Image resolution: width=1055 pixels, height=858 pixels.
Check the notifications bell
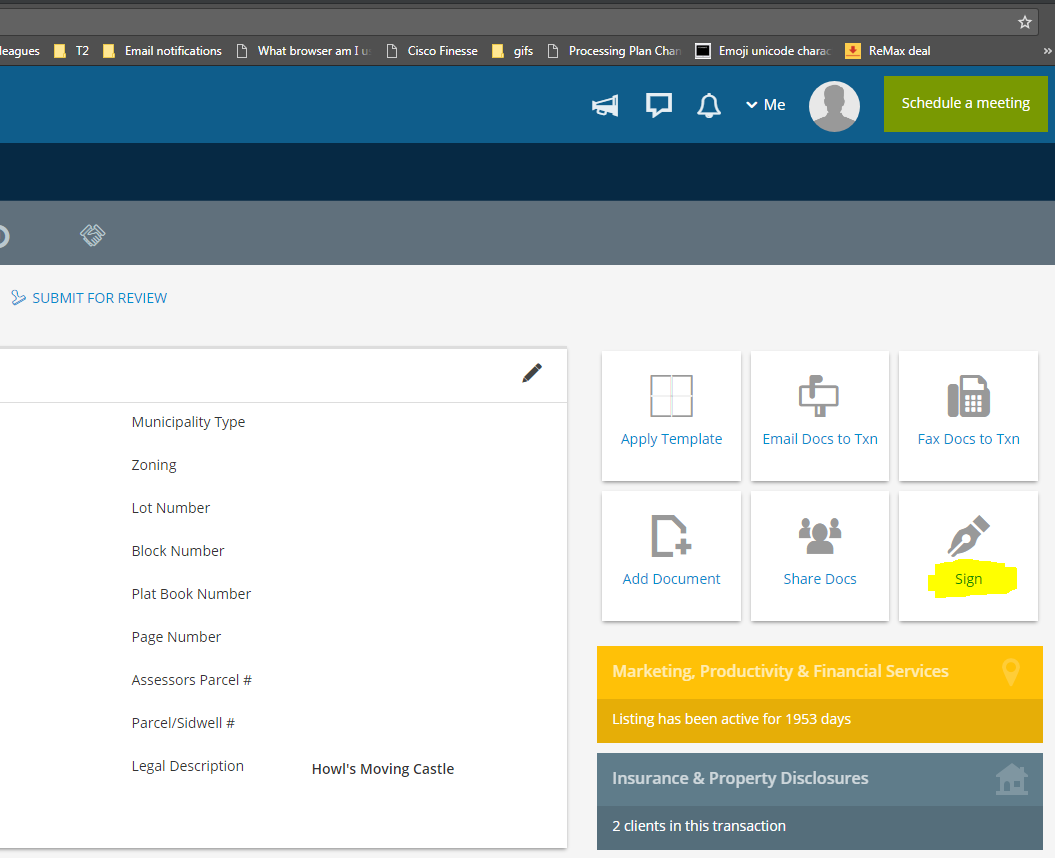[709, 105]
